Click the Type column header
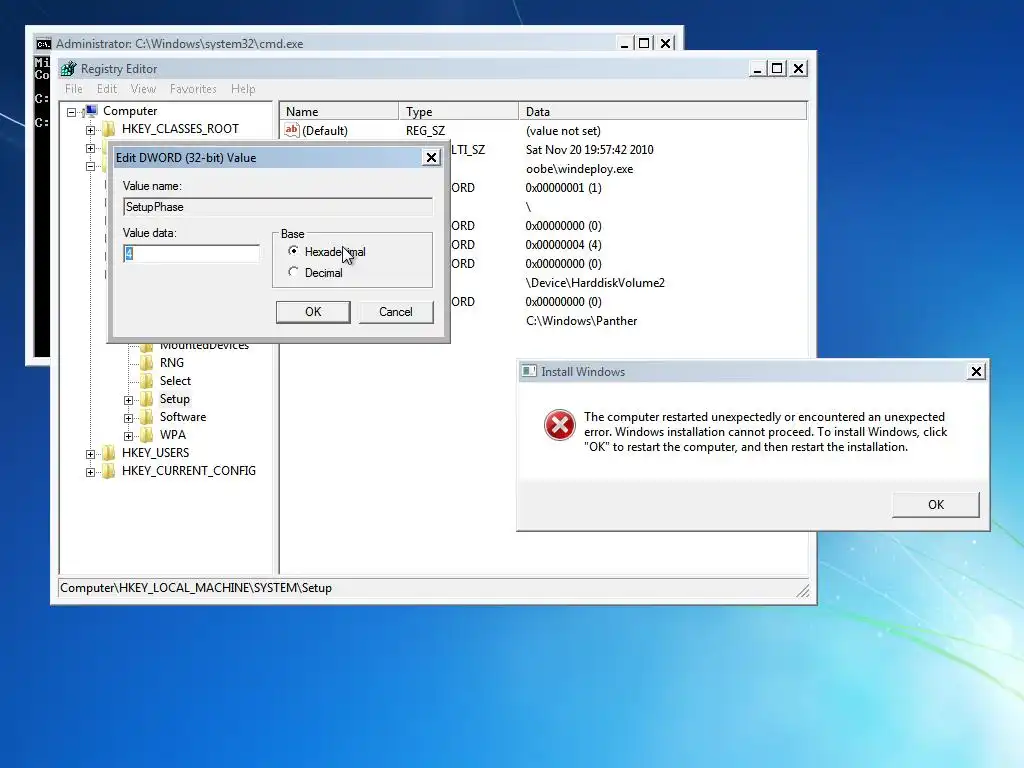The width and height of the screenshot is (1024, 768). (458, 112)
